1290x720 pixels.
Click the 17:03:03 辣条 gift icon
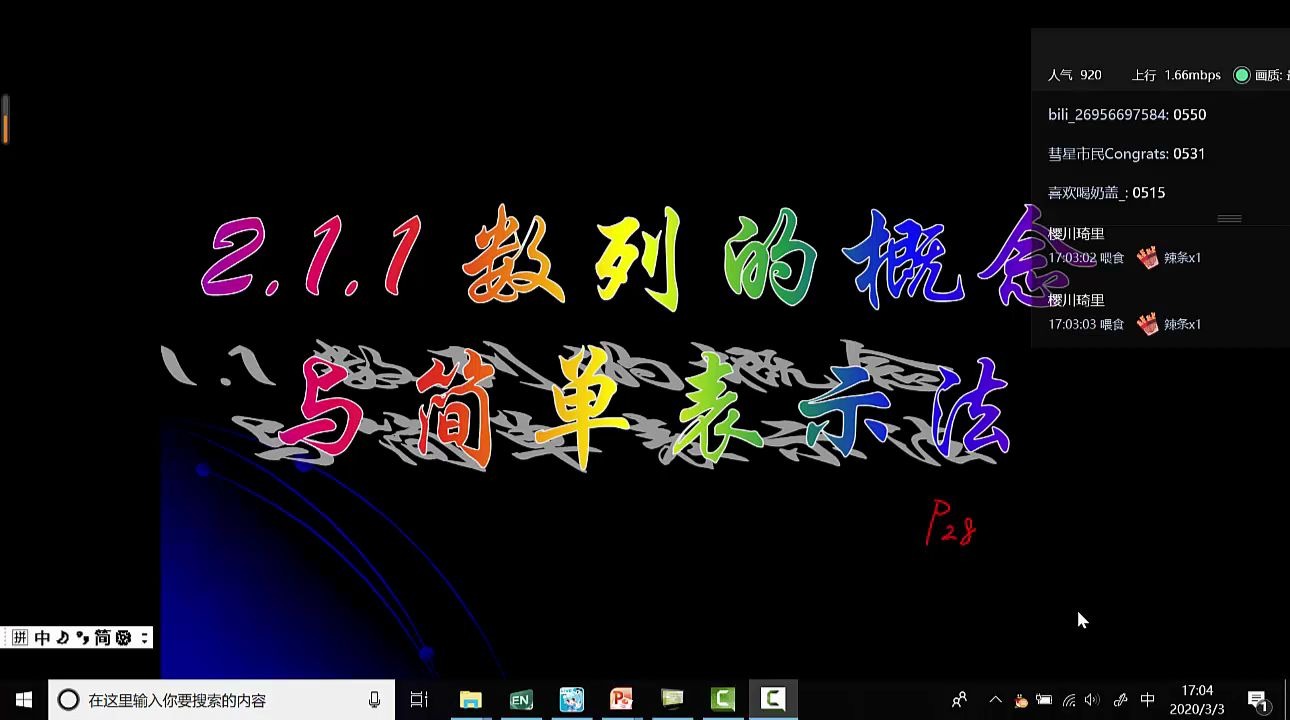click(1147, 324)
